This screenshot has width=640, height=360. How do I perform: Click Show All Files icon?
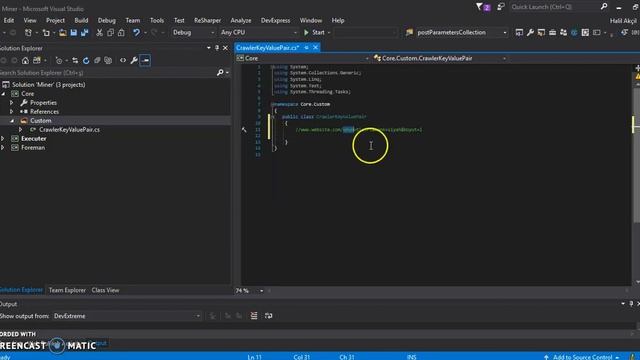[x=108, y=60]
